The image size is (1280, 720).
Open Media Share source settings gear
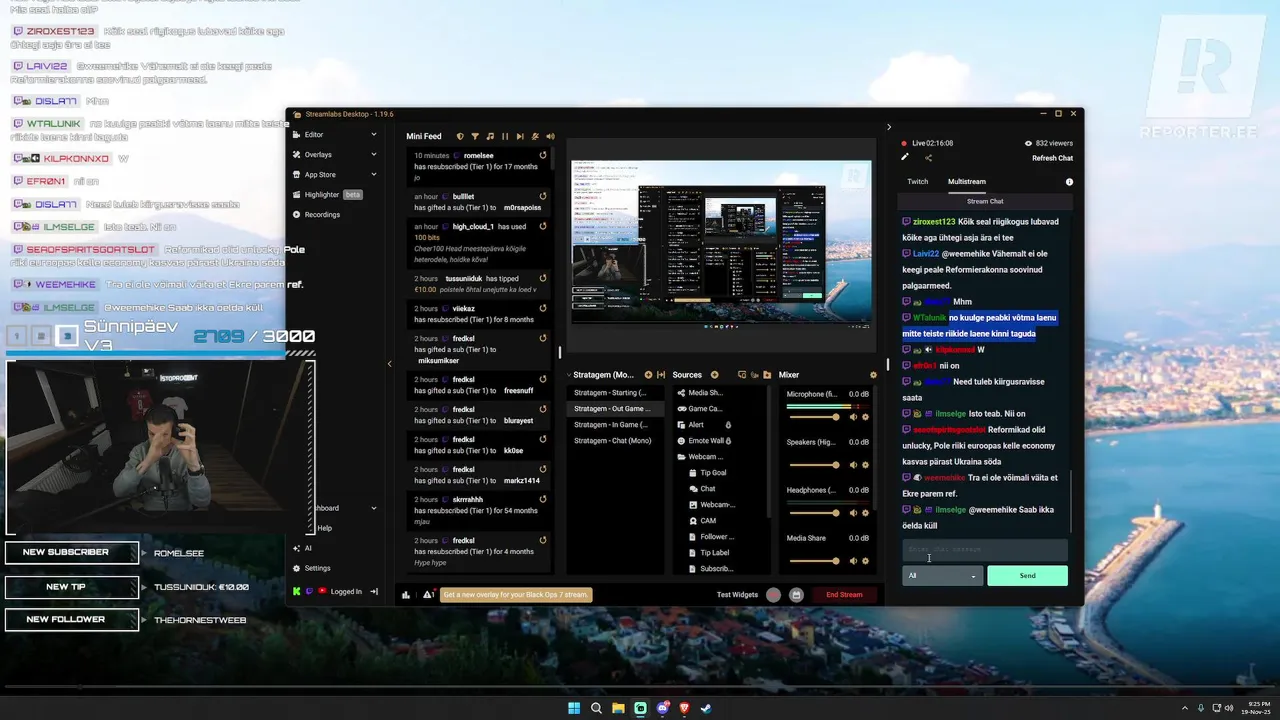(866, 561)
